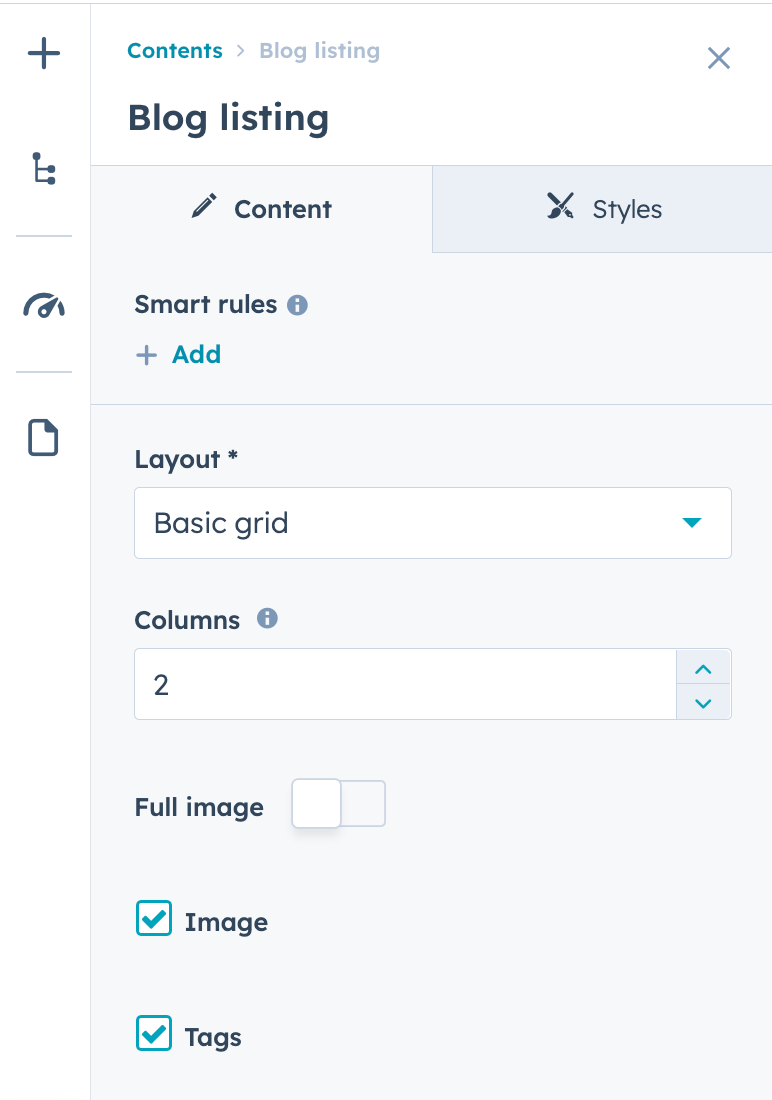The width and height of the screenshot is (772, 1100).
Task: Decrease Columns value with down arrow
Action: 703,702
